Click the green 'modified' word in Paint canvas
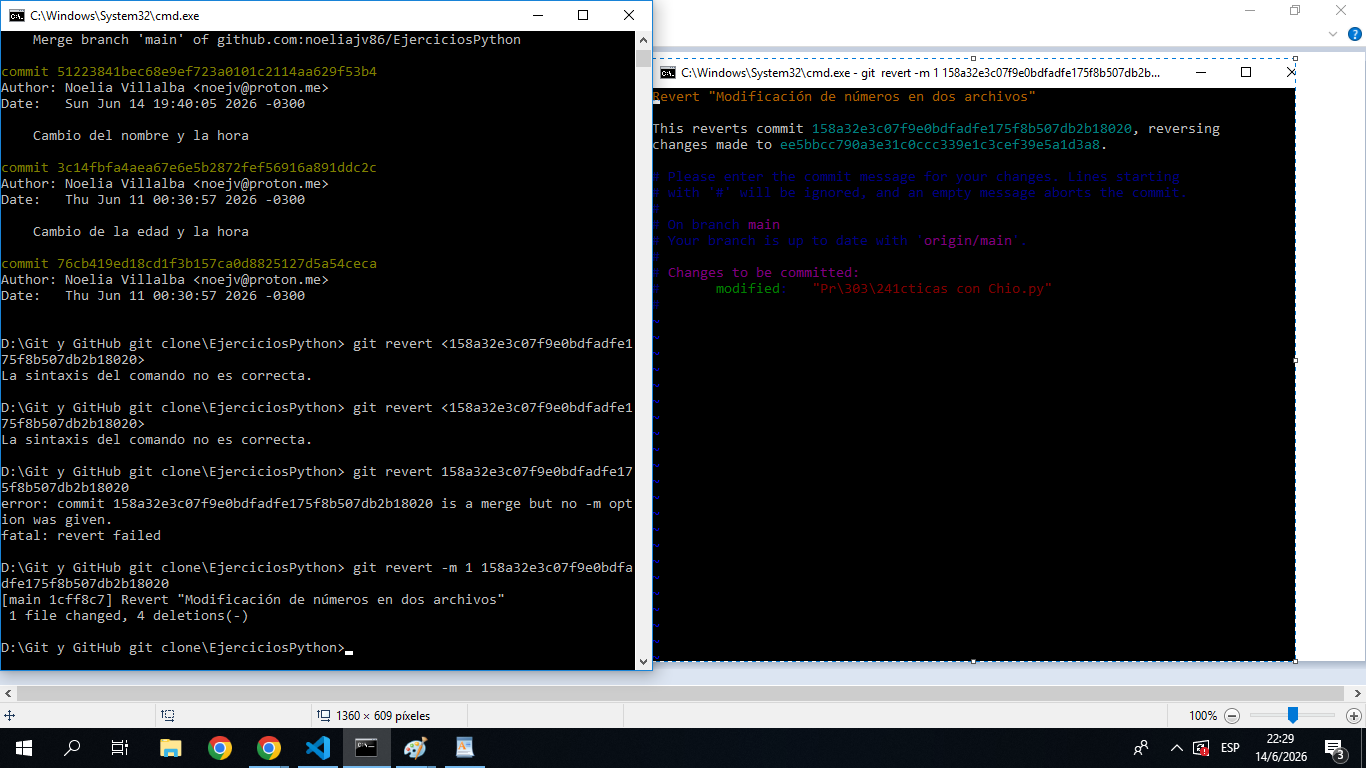 pos(748,289)
